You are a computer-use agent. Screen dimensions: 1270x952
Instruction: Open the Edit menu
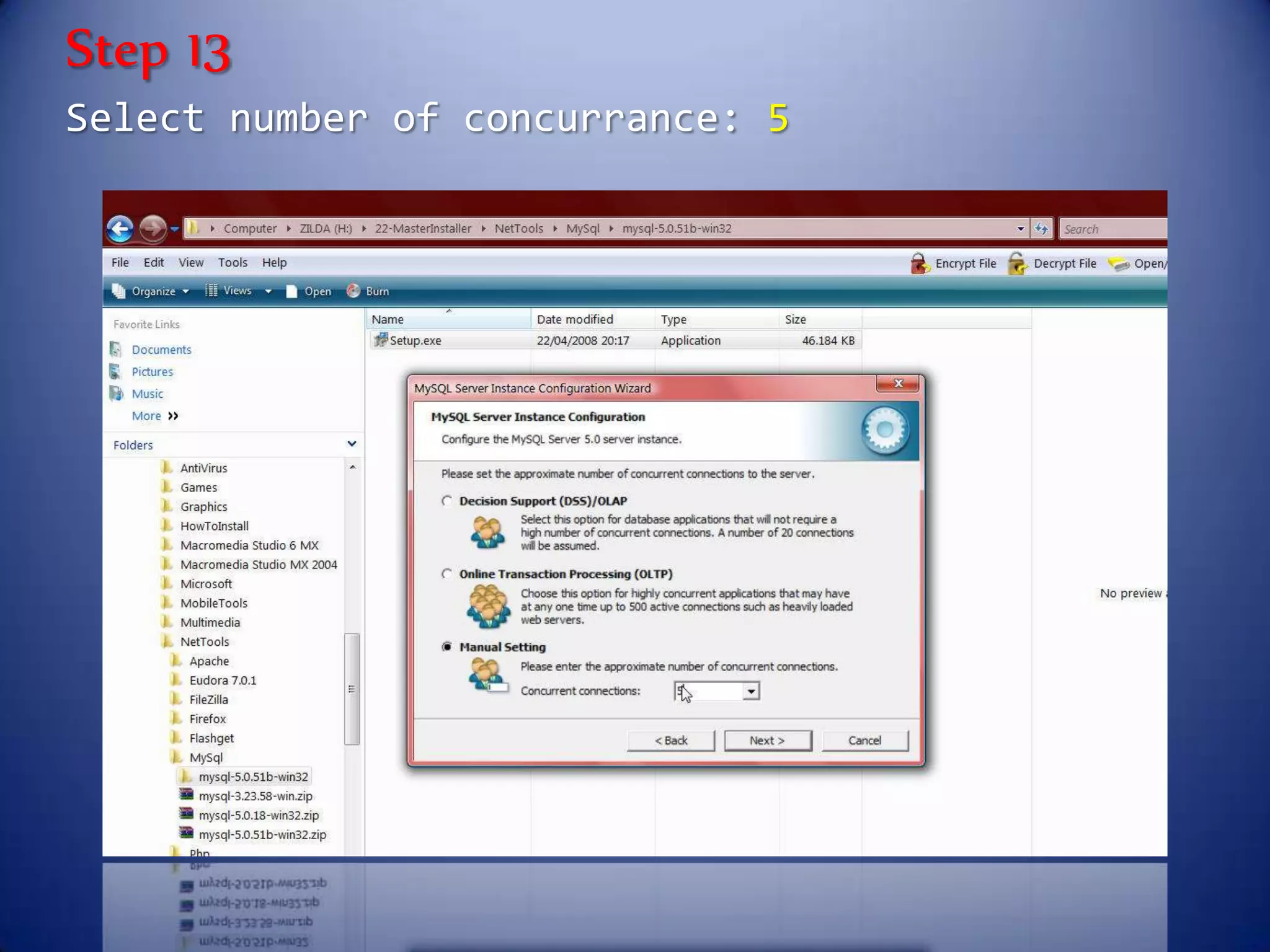click(x=154, y=263)
